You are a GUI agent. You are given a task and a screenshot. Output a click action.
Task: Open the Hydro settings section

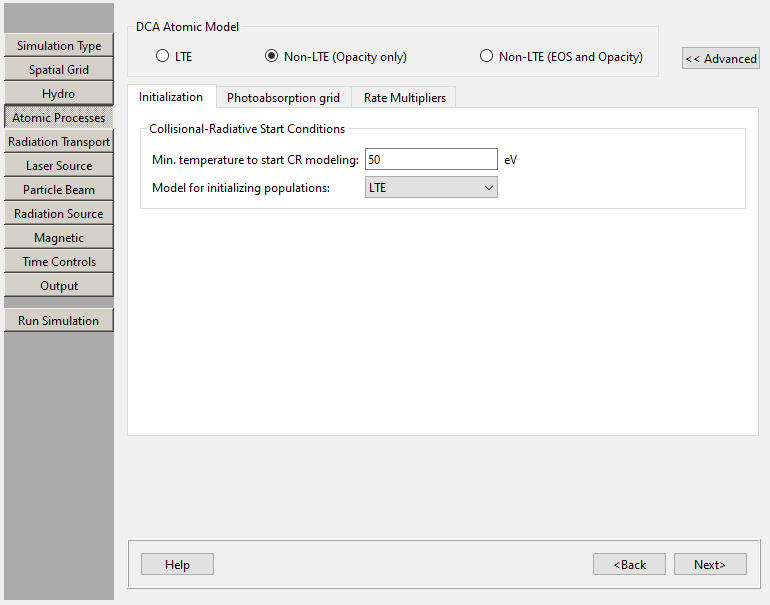pos(59,94)
